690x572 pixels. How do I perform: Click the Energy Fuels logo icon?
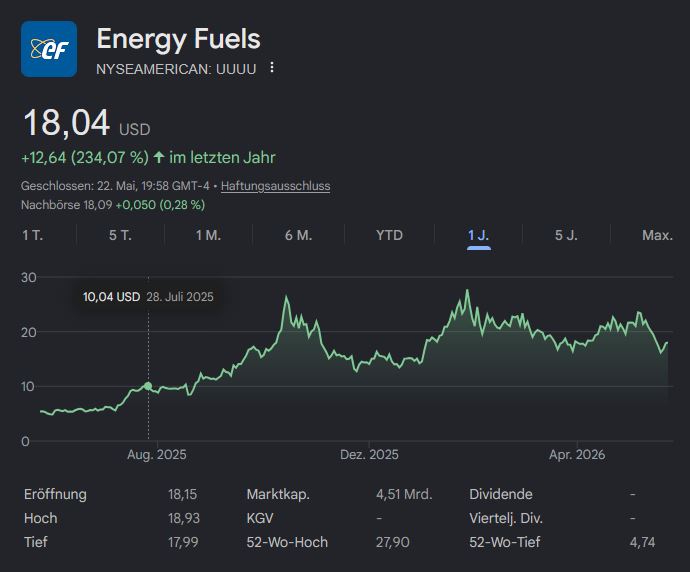pos(49,49)
